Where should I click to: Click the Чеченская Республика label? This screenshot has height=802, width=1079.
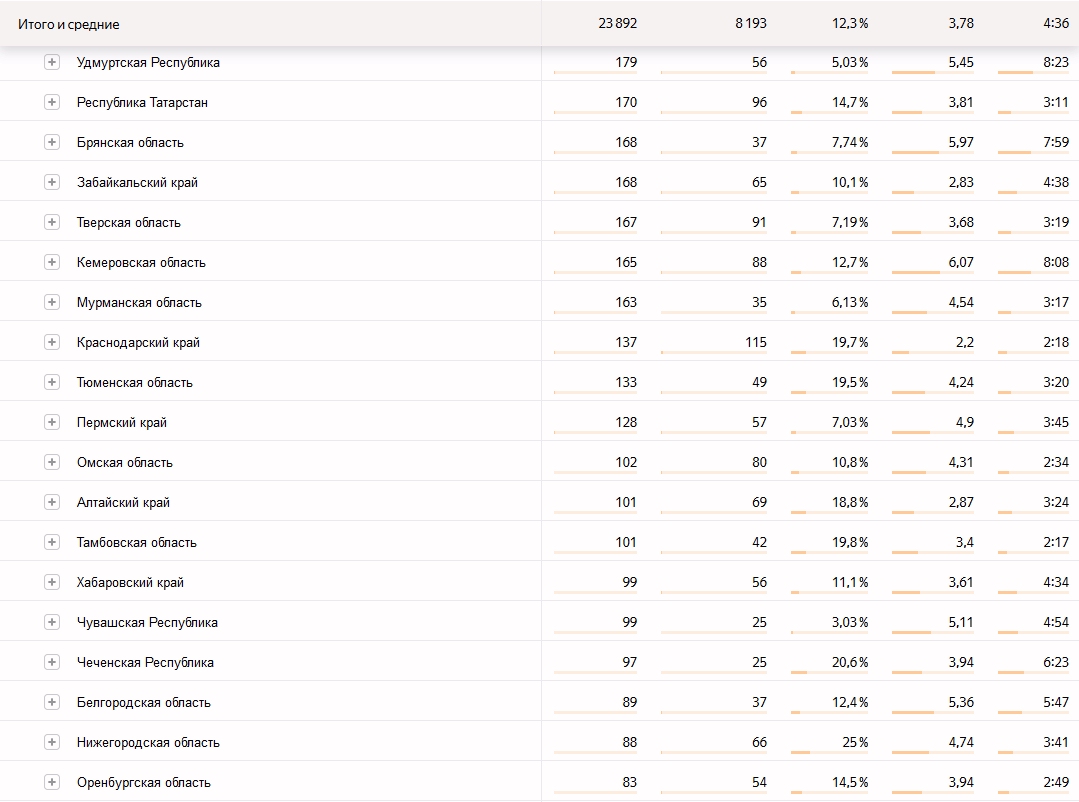pos(145,662)
